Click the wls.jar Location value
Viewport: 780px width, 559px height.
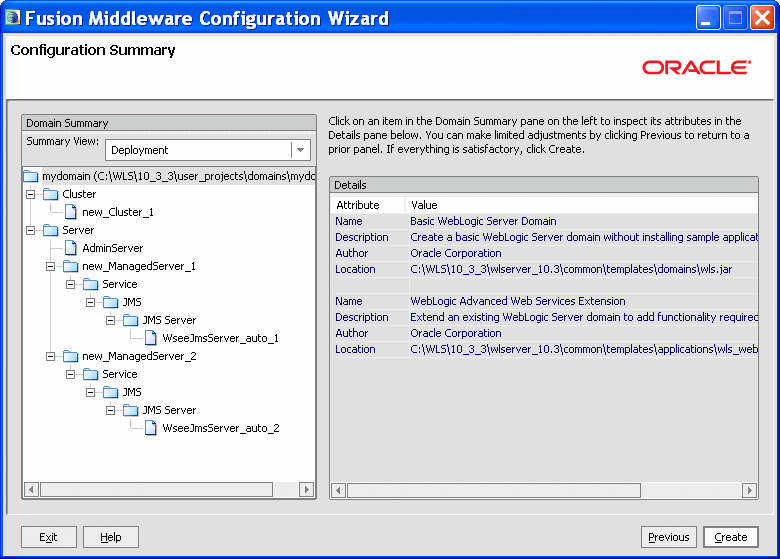[571, 269]
